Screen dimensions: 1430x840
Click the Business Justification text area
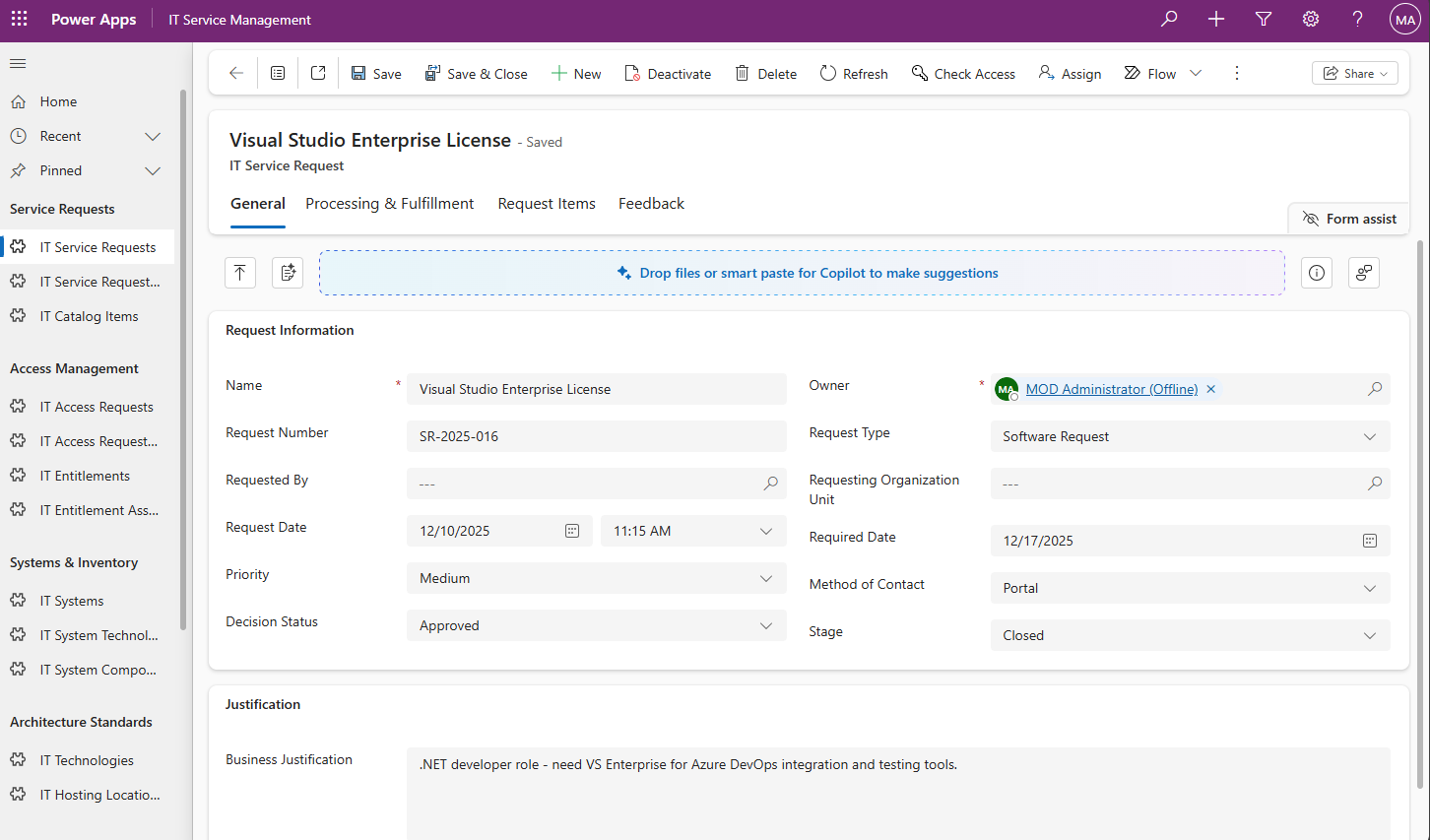point(898,794)
